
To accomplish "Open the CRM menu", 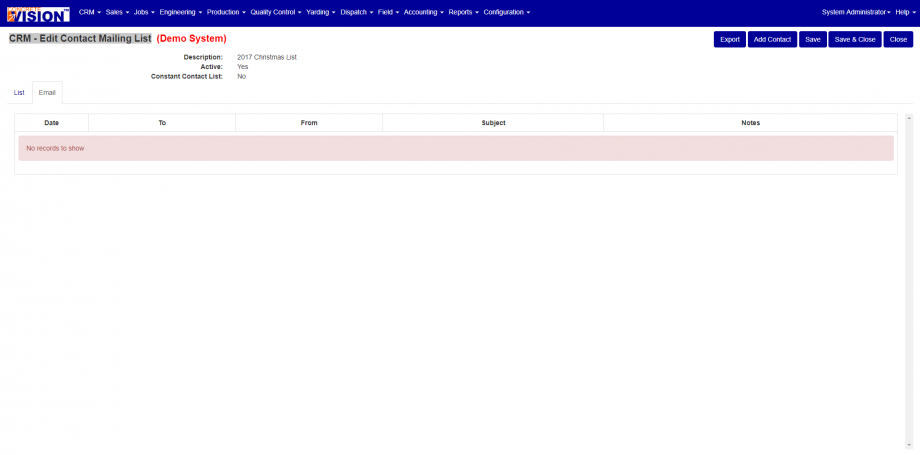I will (89, 12).
